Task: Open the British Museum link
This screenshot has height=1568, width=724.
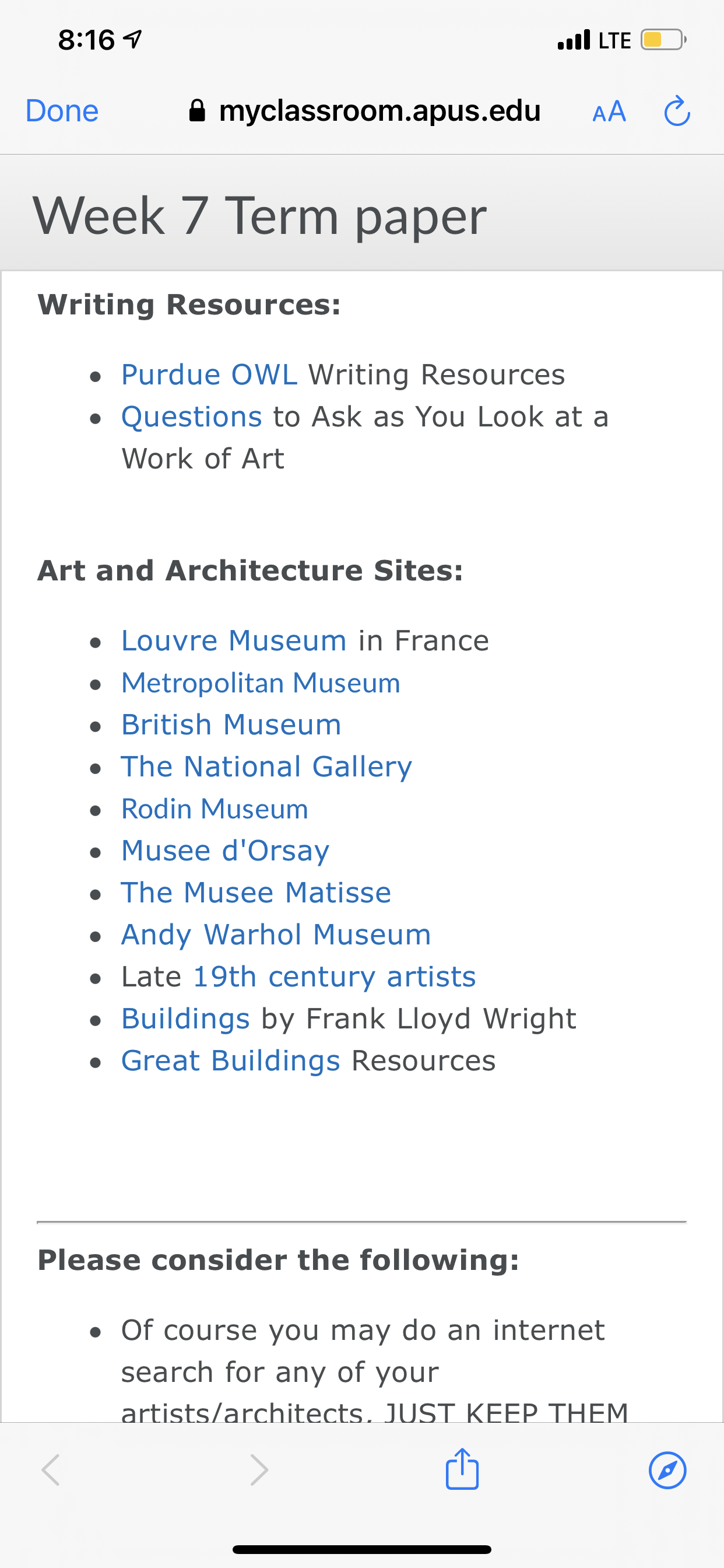Action: (x=231, y=725)
